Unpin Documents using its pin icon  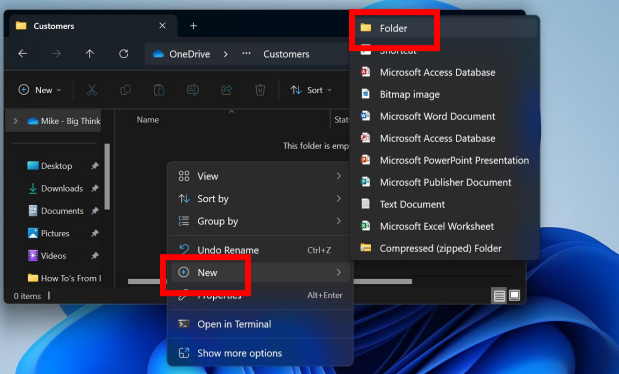[x=95, y=211]
